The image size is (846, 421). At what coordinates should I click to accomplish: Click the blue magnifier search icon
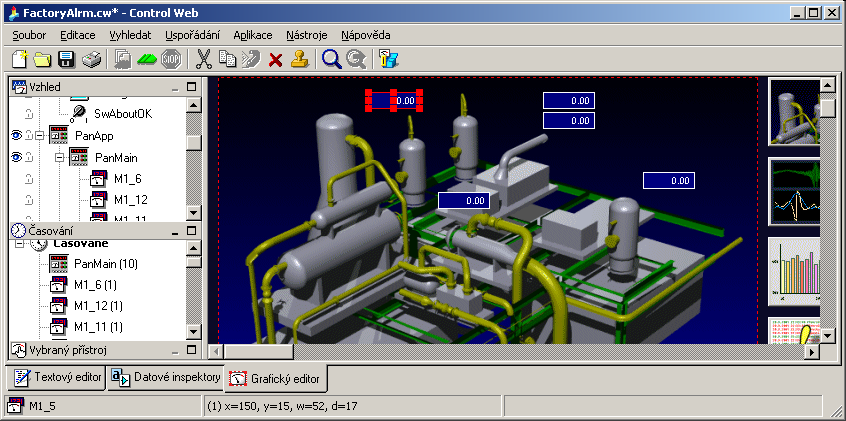[332, 60]
